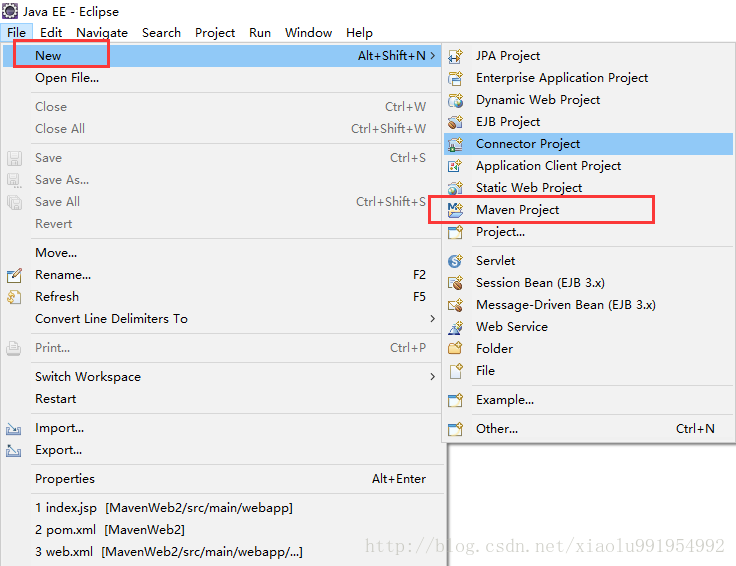Click the Application Client Project icon
The image size is (736, 566).
coord(455,166)
